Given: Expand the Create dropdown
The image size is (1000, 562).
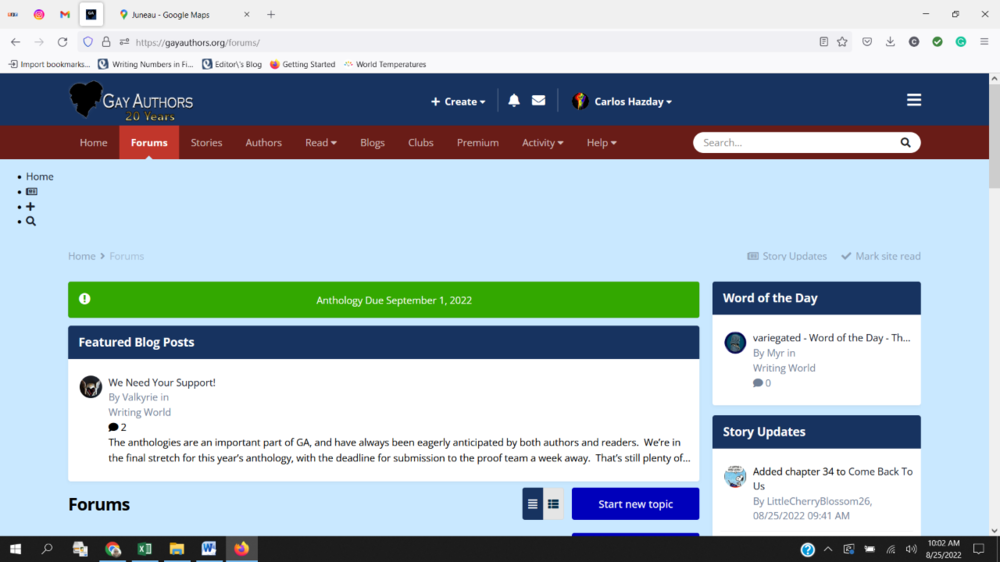Looking at the screenshot, I should click(458, 101).
